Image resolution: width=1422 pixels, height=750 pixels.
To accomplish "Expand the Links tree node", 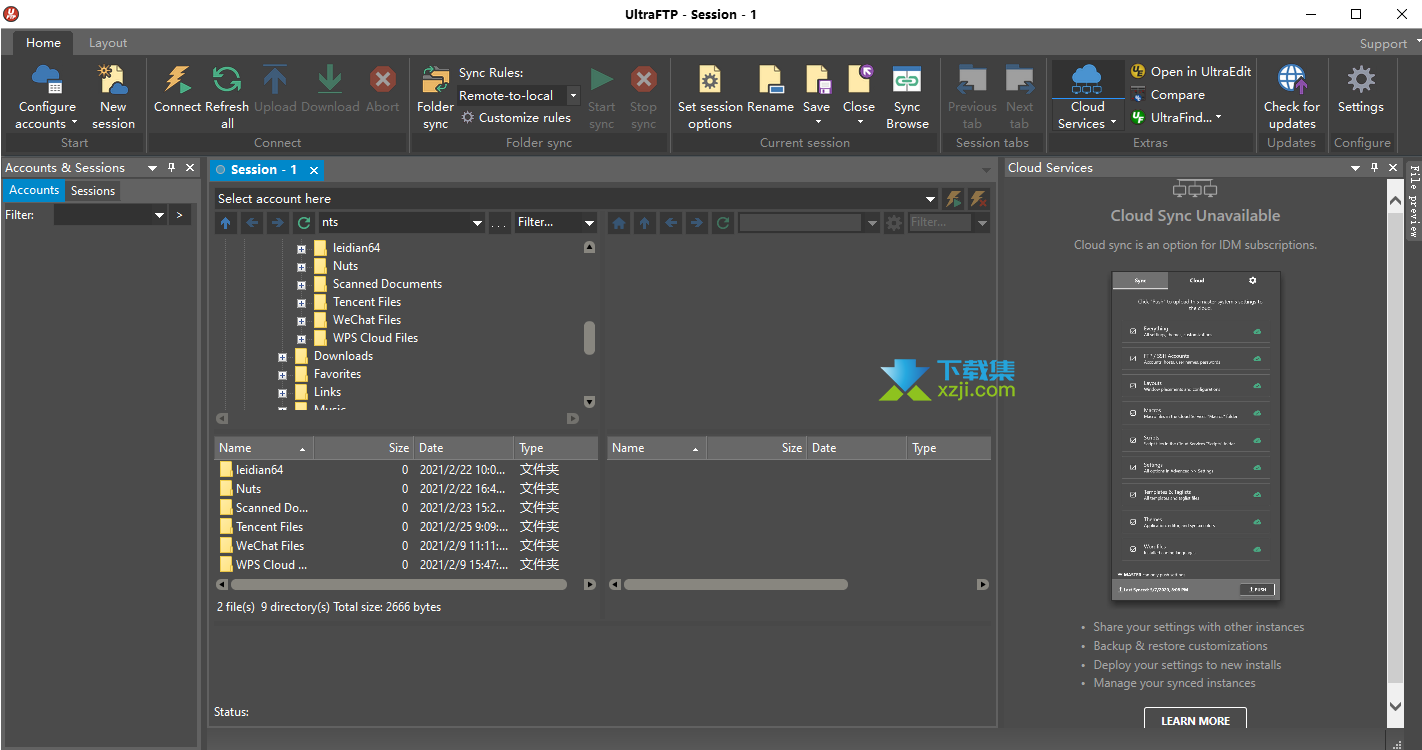I will point(282,392).
